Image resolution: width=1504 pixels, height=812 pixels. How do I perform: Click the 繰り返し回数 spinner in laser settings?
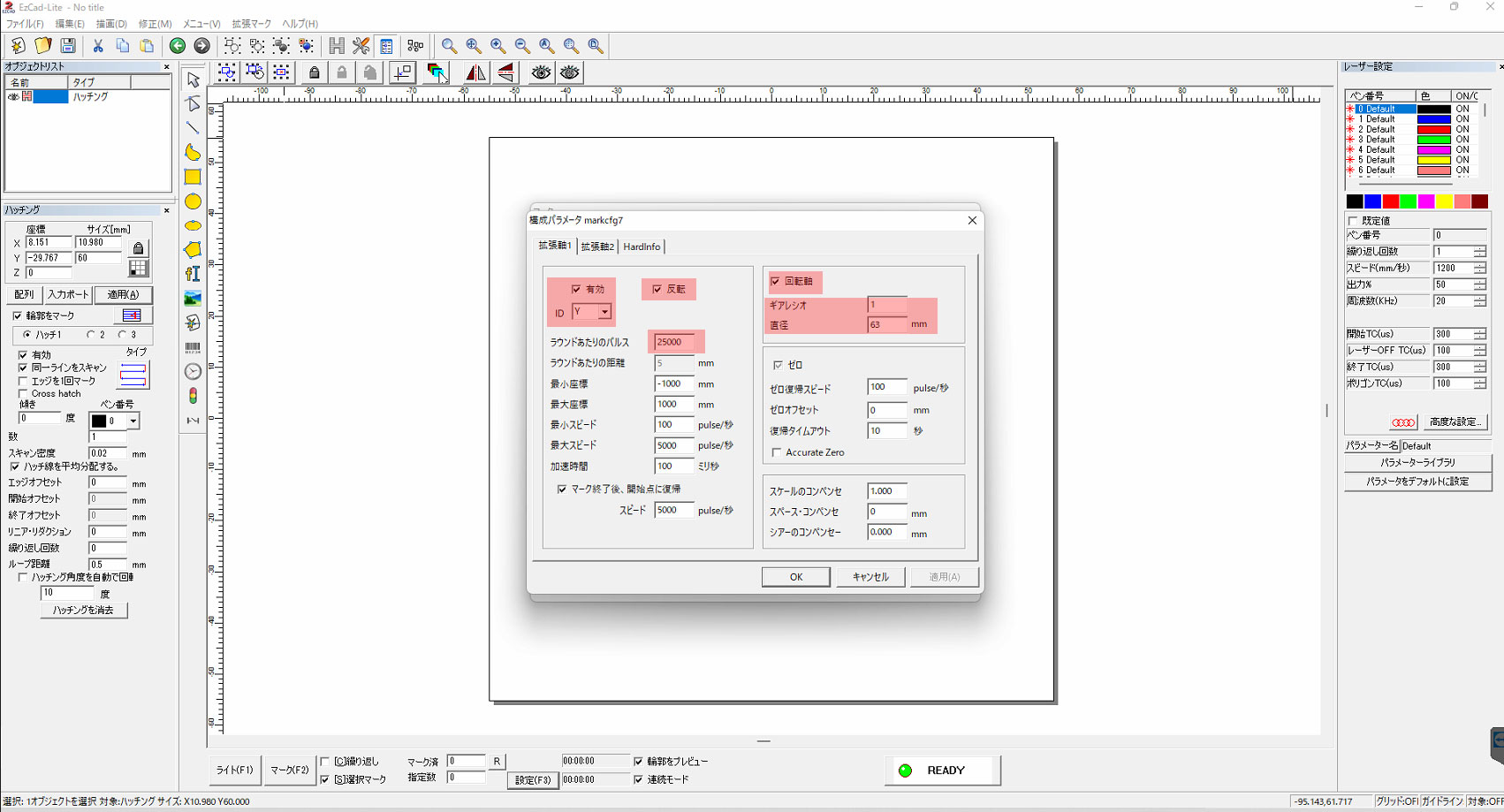1480,252
